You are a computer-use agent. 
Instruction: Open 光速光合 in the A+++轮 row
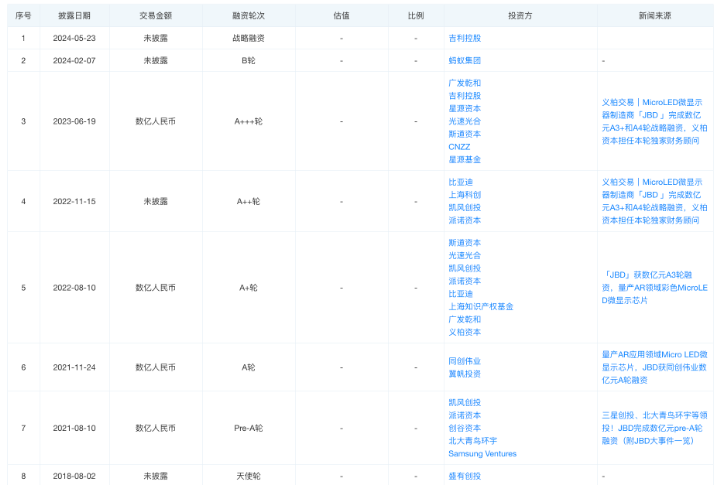pyautogui.click(x=464, y=121)
